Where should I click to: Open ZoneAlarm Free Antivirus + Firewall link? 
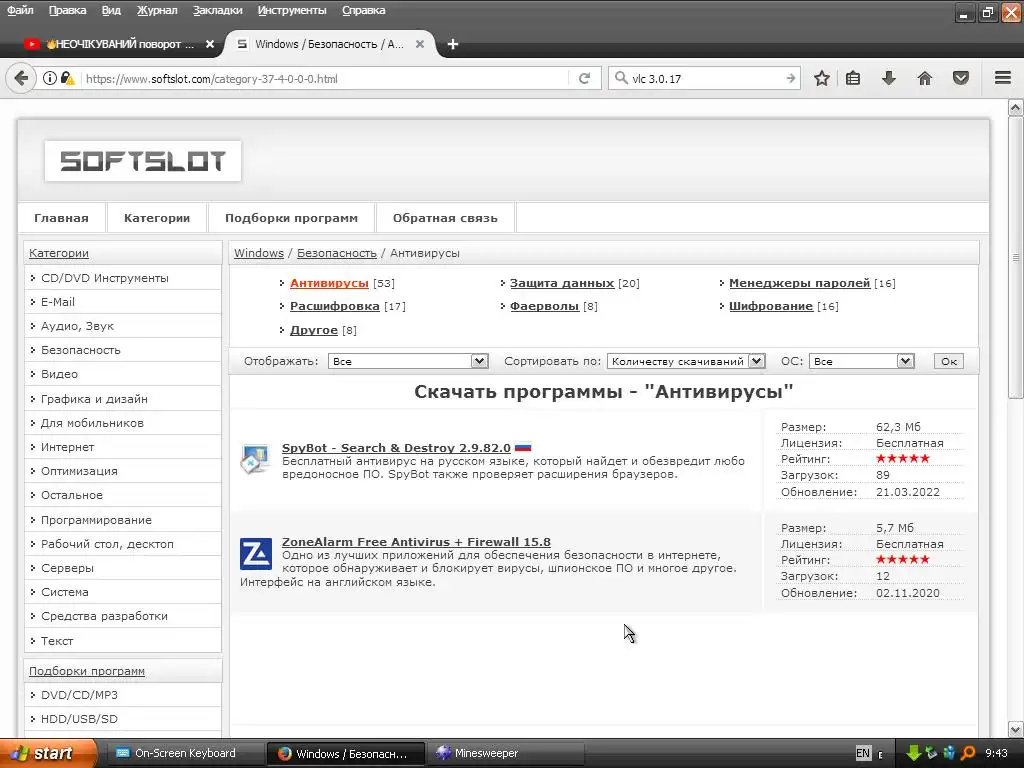416,542
